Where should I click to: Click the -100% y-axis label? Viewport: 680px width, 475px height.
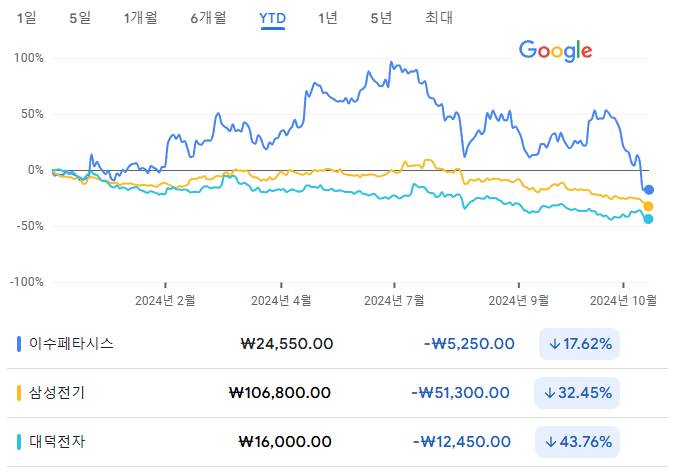[26, 282]
